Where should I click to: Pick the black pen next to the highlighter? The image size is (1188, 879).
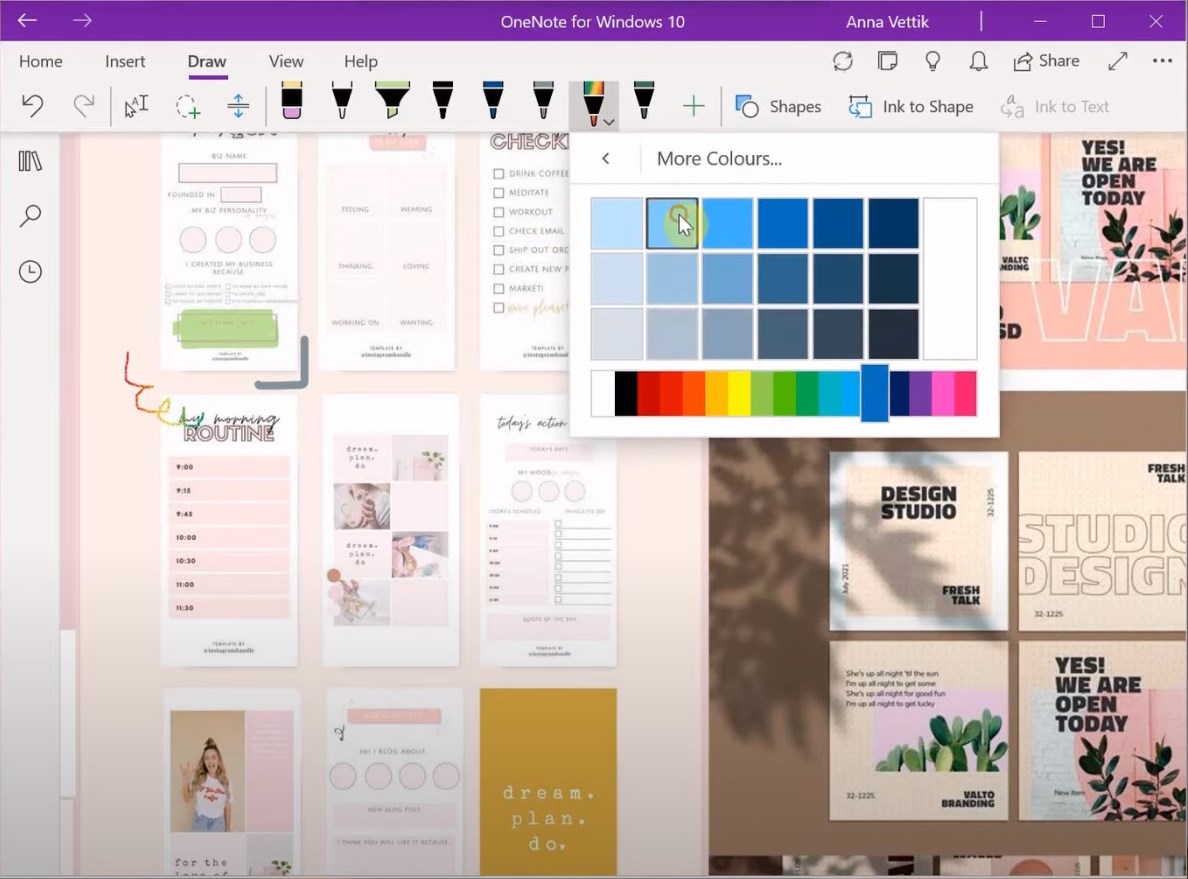(x=442, y=101)
